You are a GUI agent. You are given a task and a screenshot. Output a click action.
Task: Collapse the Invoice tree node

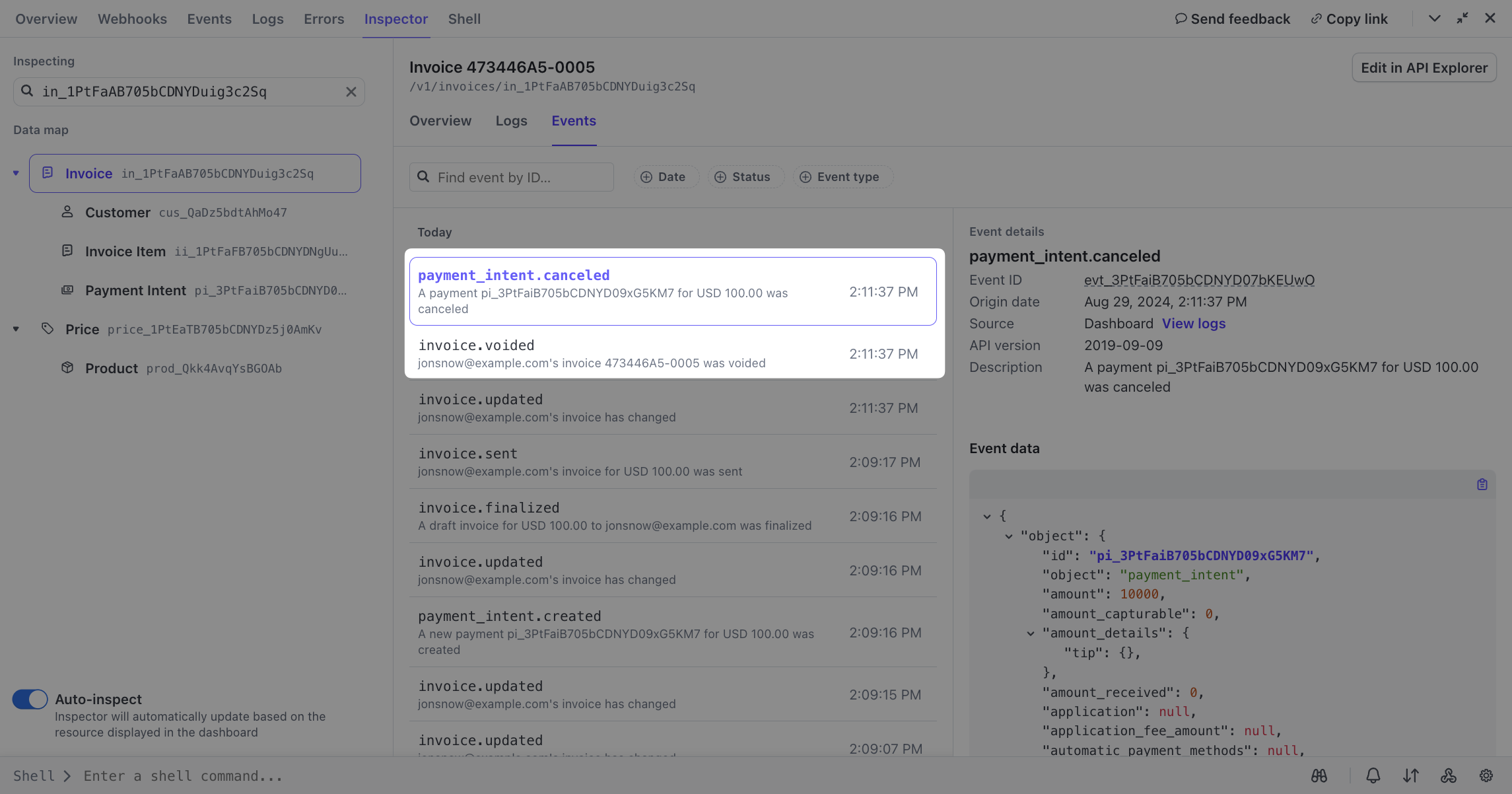point(16,174)
